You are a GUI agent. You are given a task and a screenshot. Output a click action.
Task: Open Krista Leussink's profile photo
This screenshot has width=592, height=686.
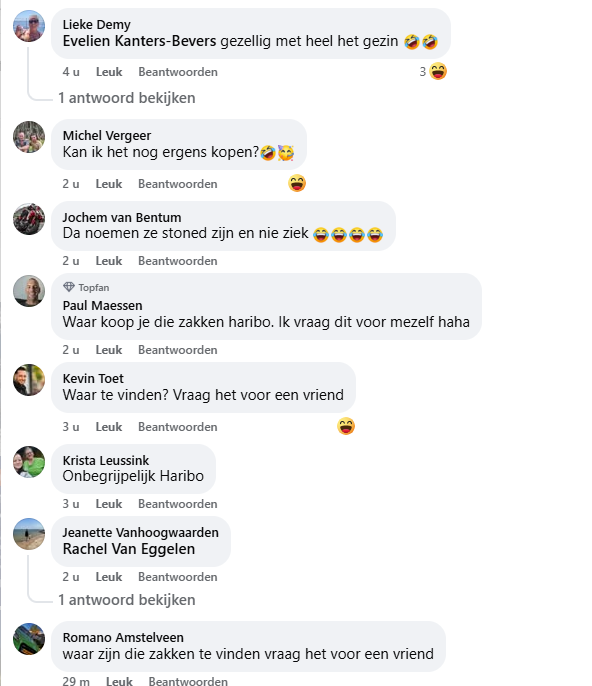[29, 462]
